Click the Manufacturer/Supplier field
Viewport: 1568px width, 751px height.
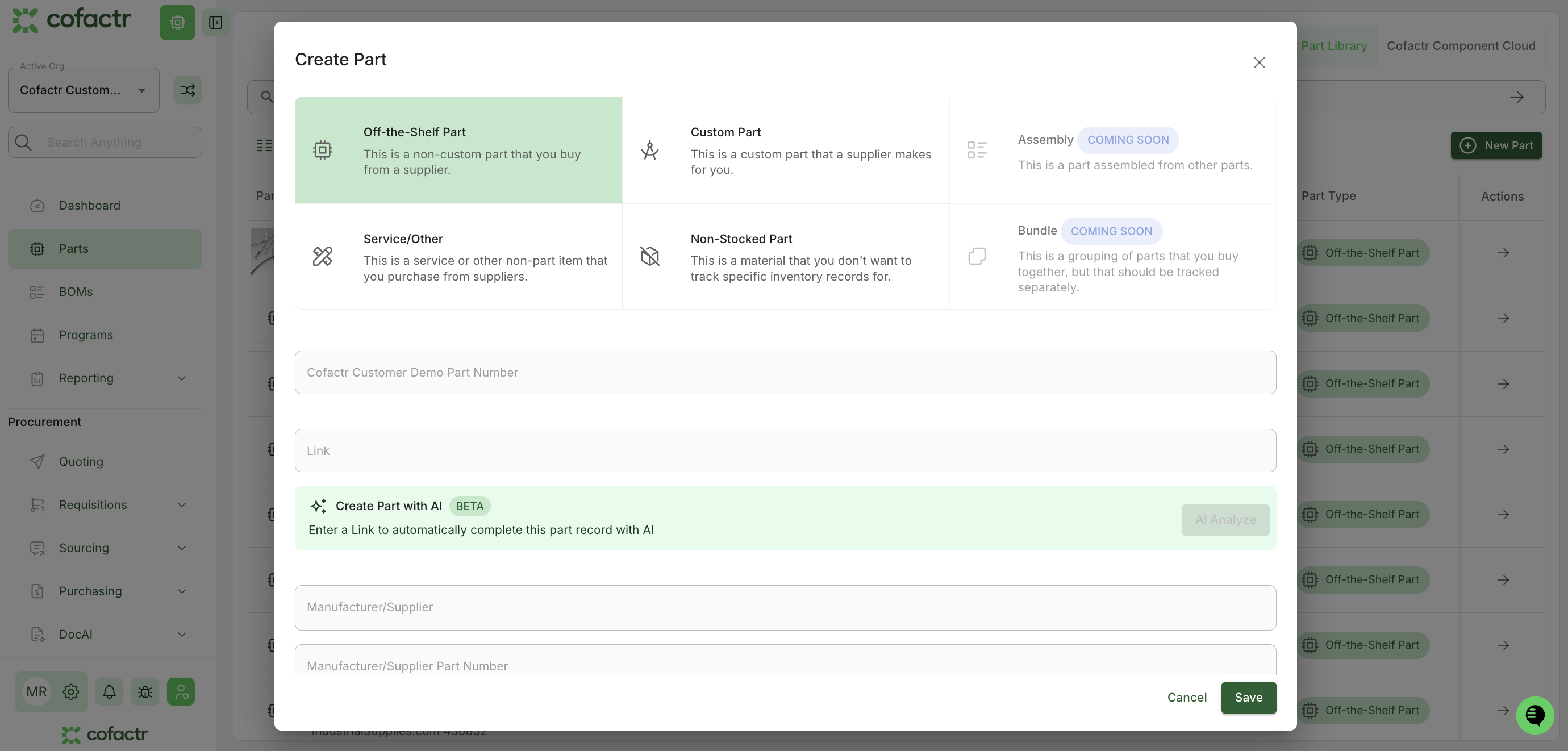point(785,607)
